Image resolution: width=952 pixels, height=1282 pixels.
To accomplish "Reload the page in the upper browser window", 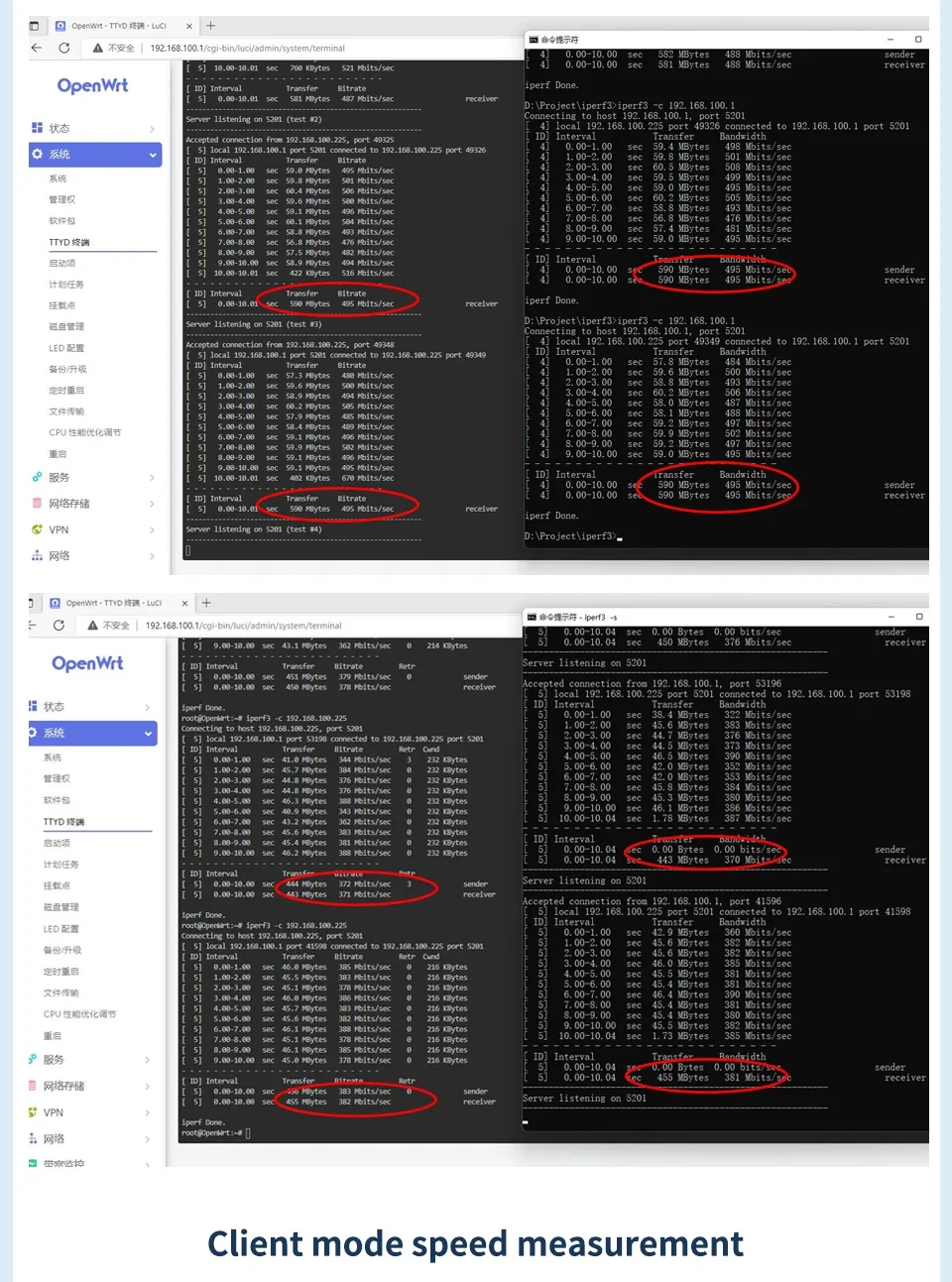I will pos(64,48).
